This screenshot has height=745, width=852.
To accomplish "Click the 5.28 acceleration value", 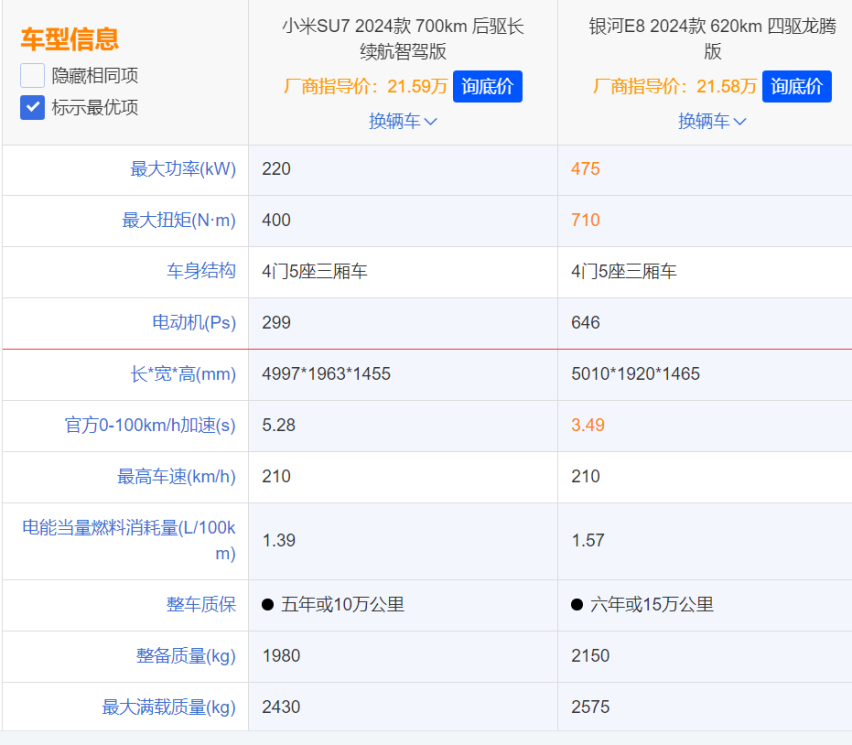I will point(278,425).
